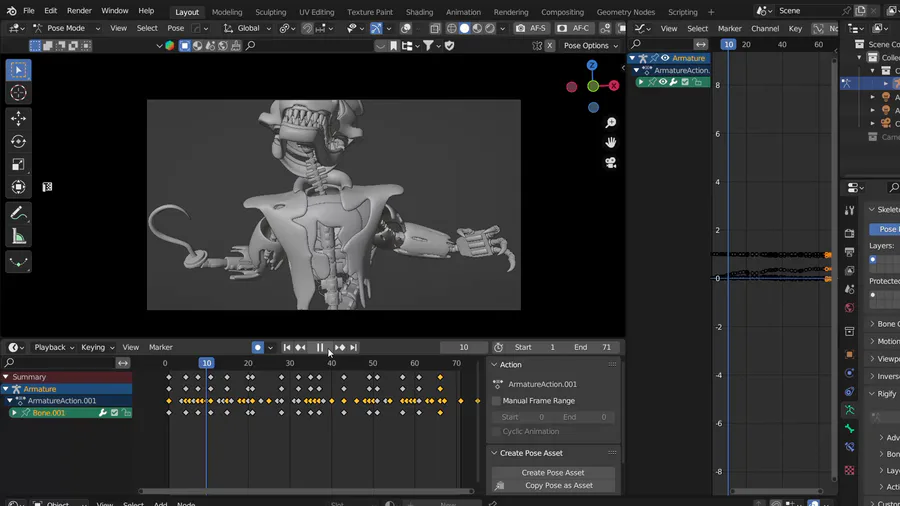Switch to the Sculpting workspace tab
Image resolution: width=900 pixels, height=506 pixels.
pos(270,12)
